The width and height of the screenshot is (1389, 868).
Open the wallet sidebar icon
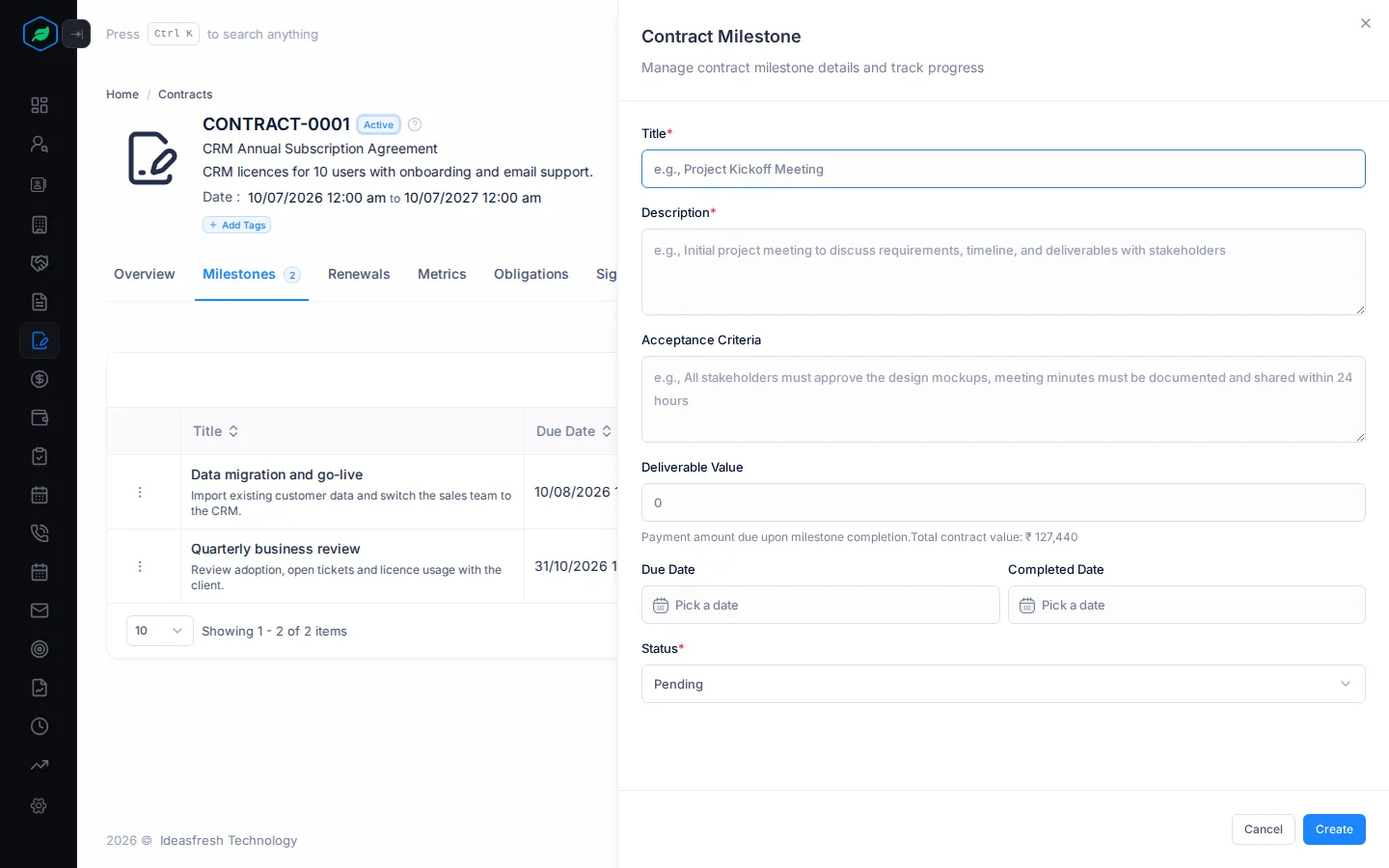point(40,418)
